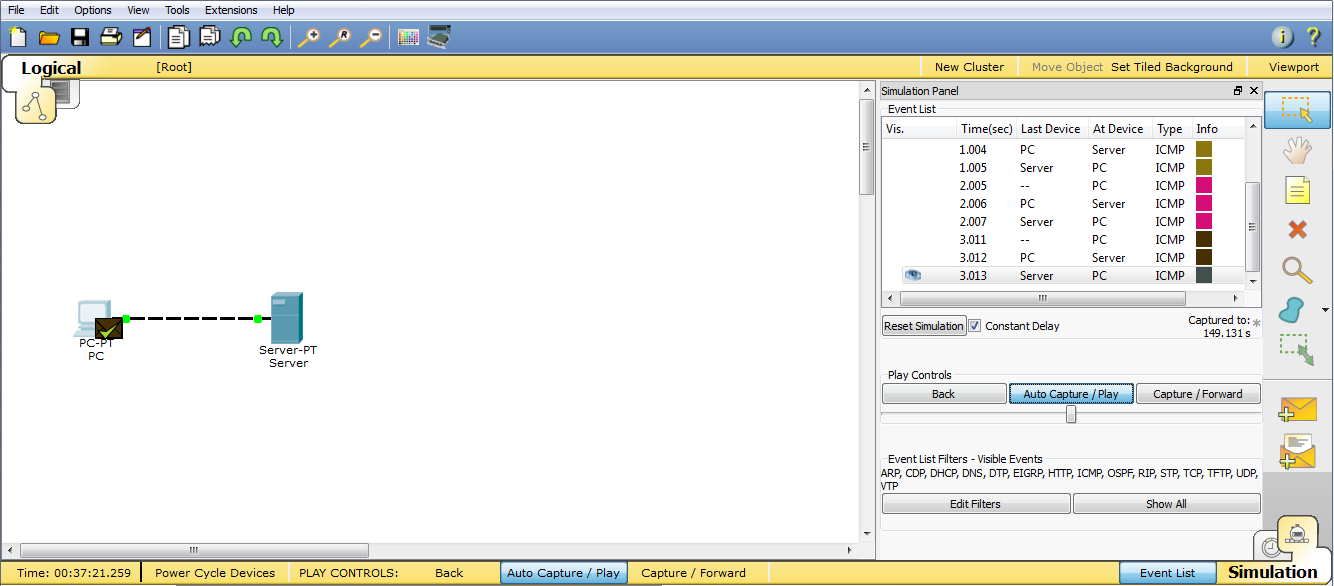Click Reset Simulation button
Image resolution: width=1334 pixels, height=586 pixels.
(924, 326)
